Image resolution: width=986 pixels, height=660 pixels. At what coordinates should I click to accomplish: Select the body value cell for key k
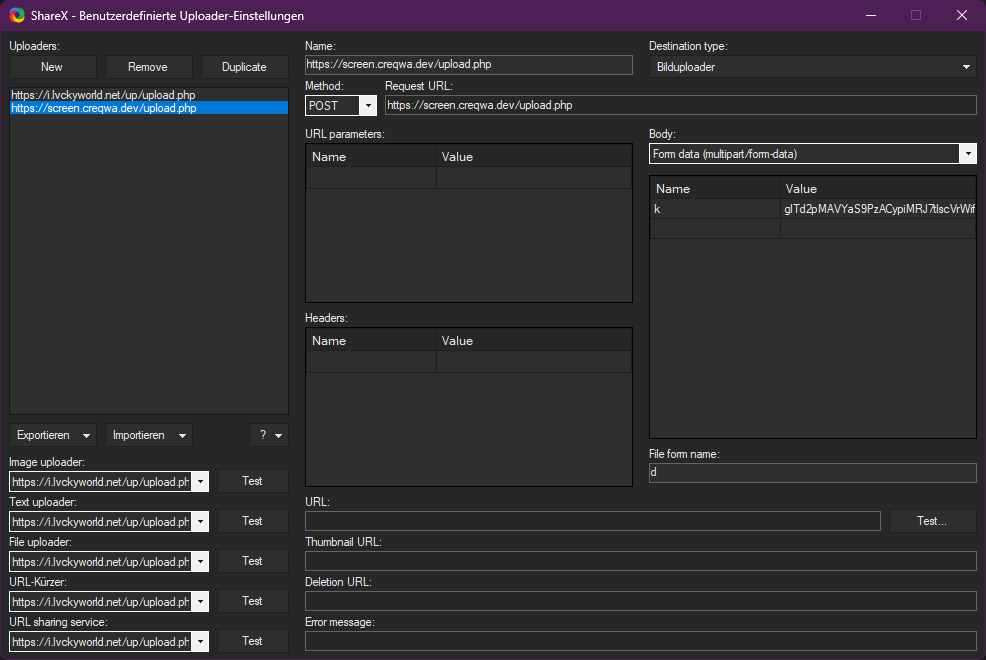pyautogui.click(x=878, y=209)
